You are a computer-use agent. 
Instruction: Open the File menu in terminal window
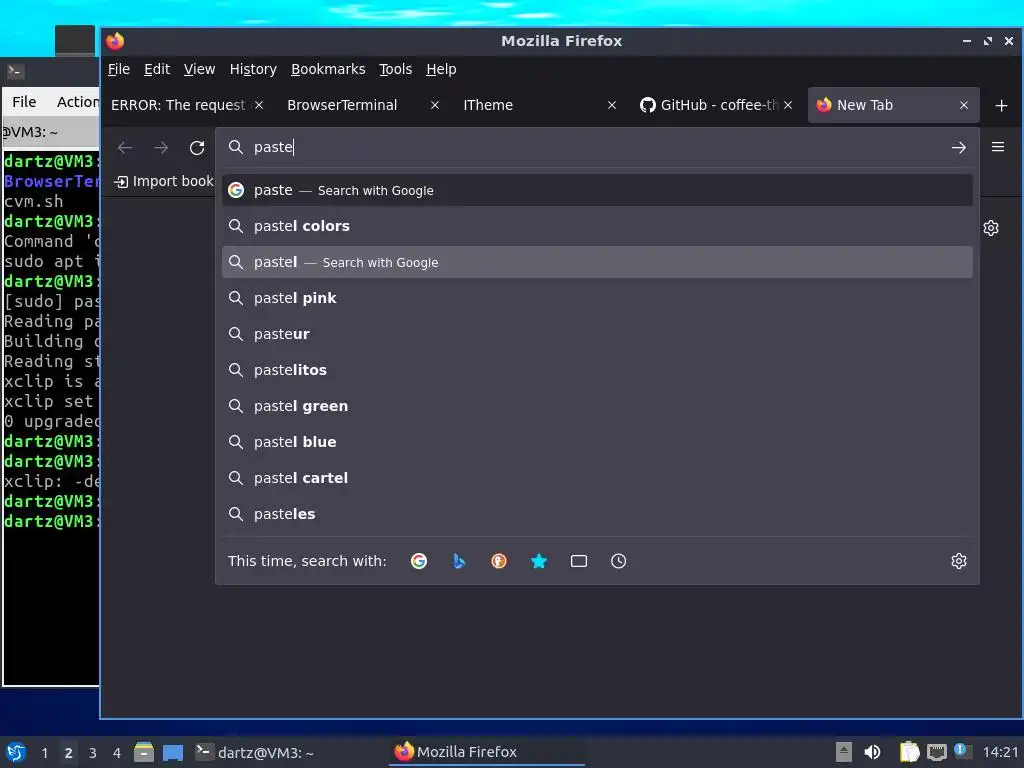click(24, 102)
